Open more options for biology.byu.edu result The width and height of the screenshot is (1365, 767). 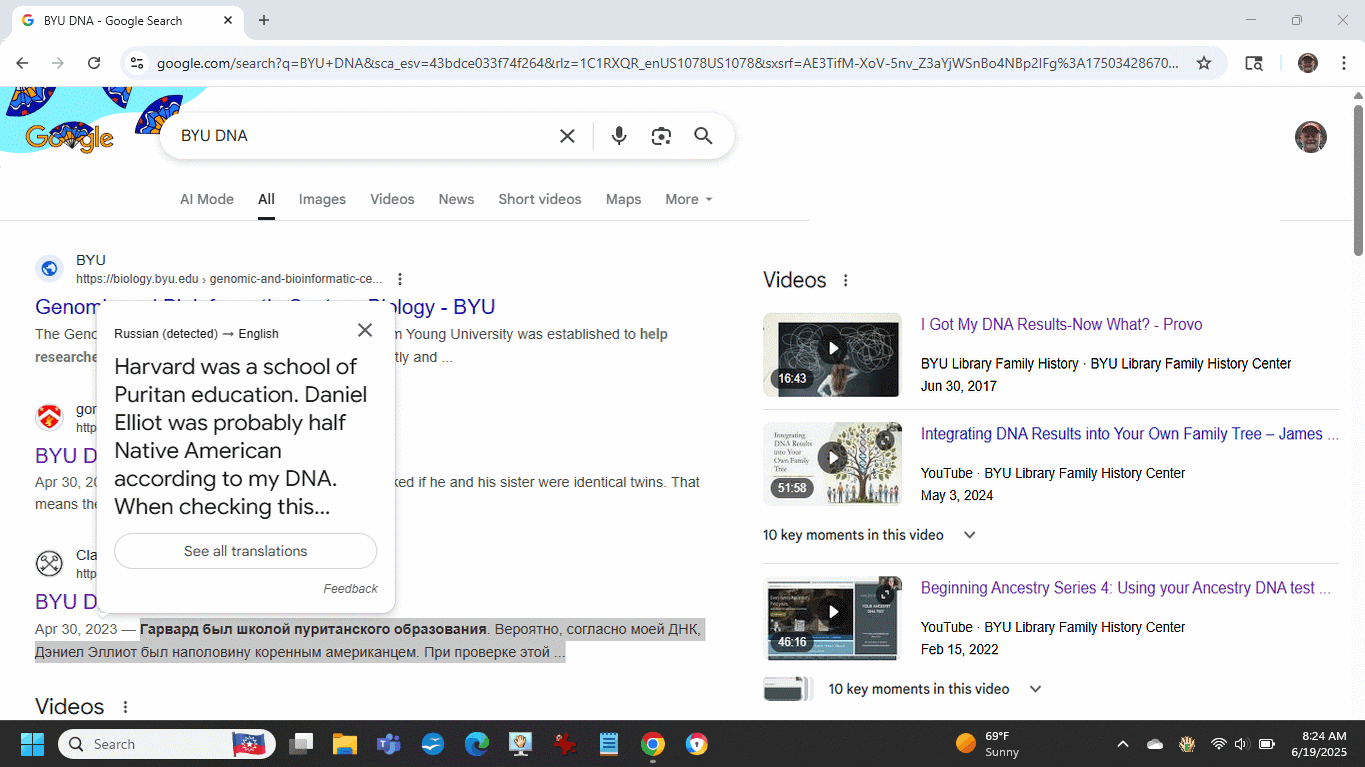coord(400,279)
